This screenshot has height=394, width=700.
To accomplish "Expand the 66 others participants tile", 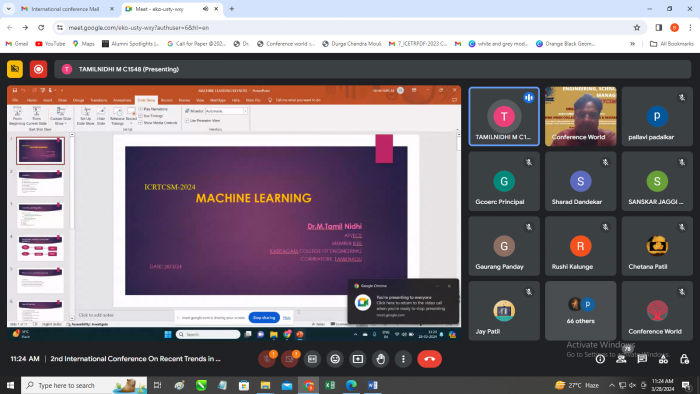I will click(x=580, y=311).
